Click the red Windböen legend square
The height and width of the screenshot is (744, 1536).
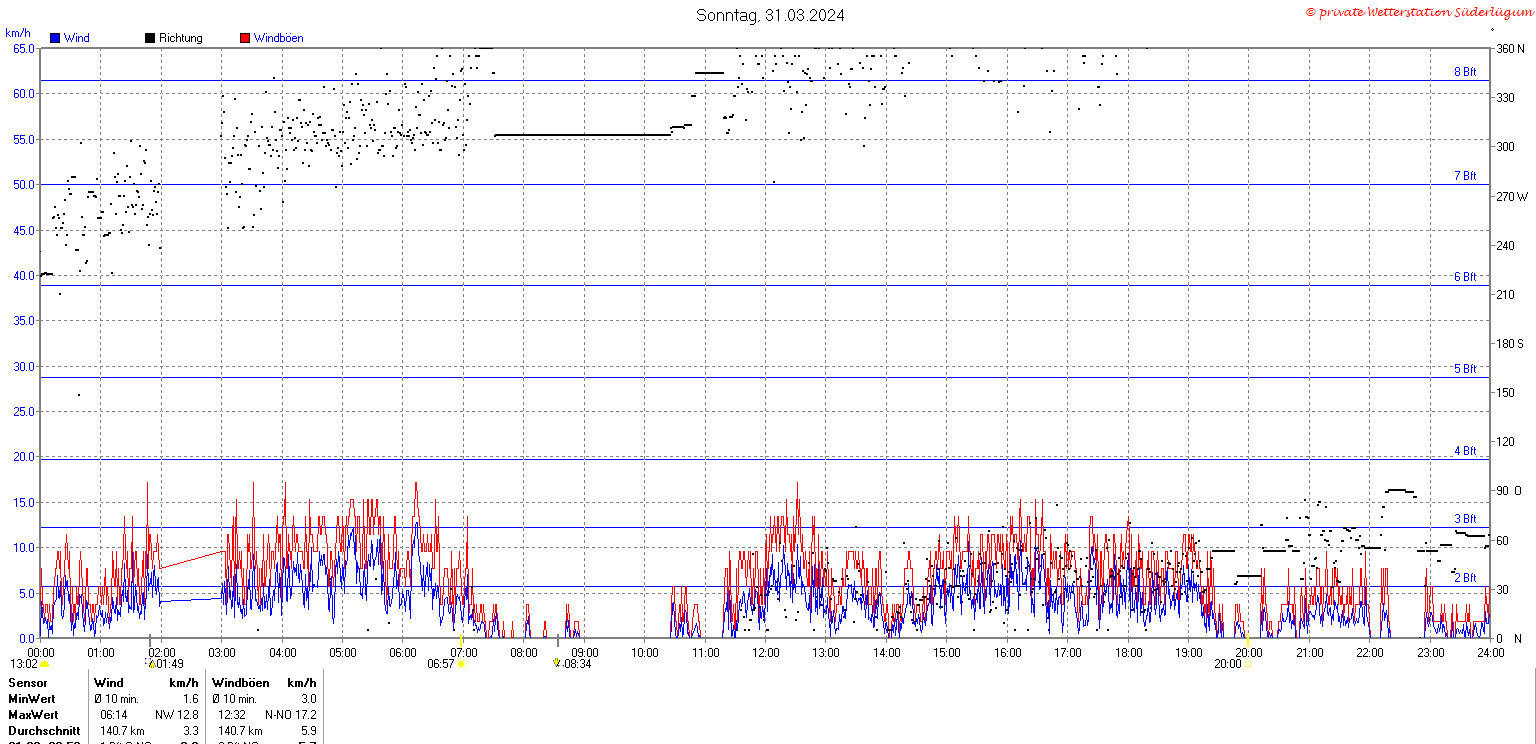245,38
